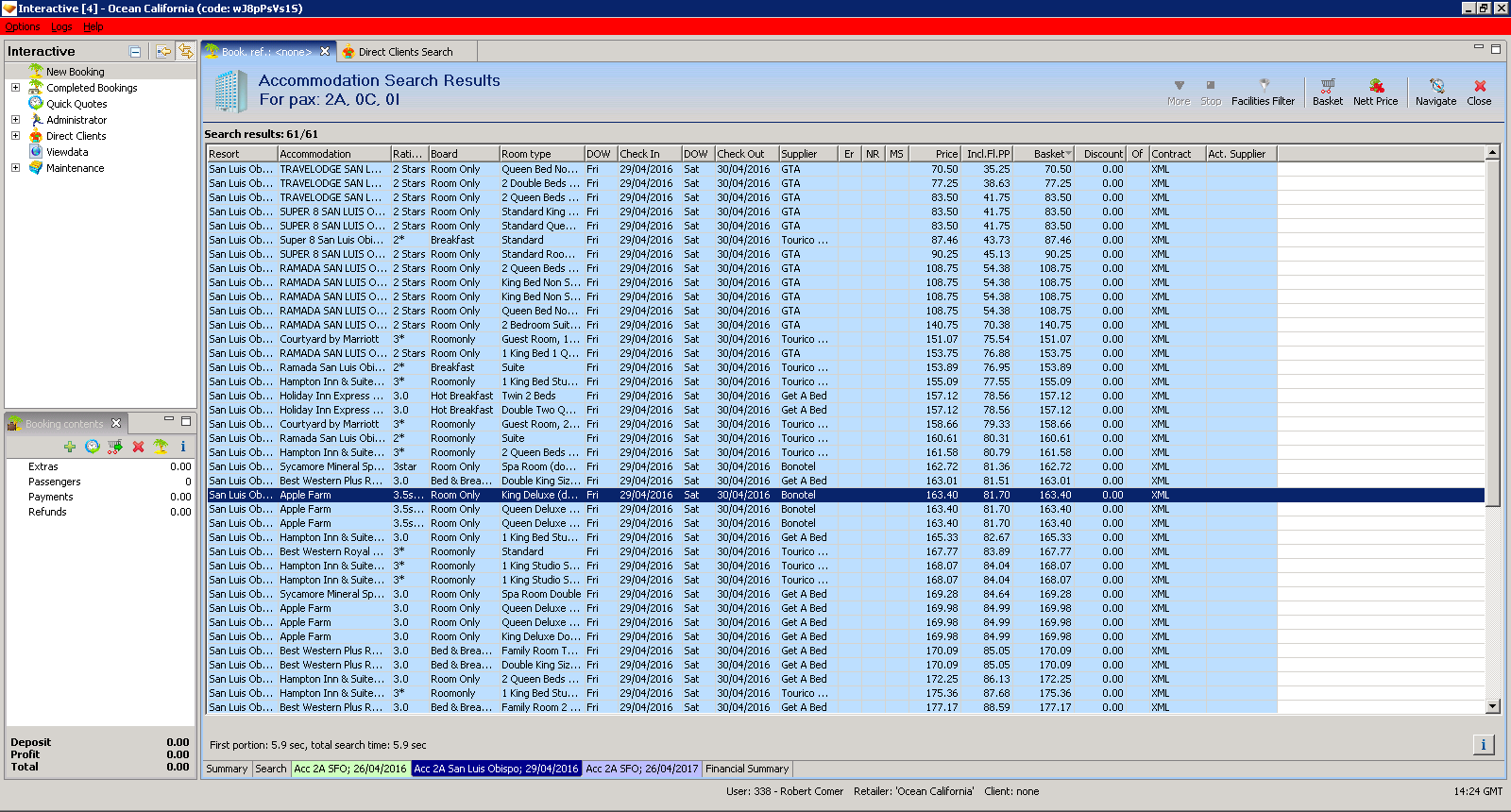The image size is (1511, 812).
Task: Switch to the Summary bottom tab
Action: tap(227, 769)
